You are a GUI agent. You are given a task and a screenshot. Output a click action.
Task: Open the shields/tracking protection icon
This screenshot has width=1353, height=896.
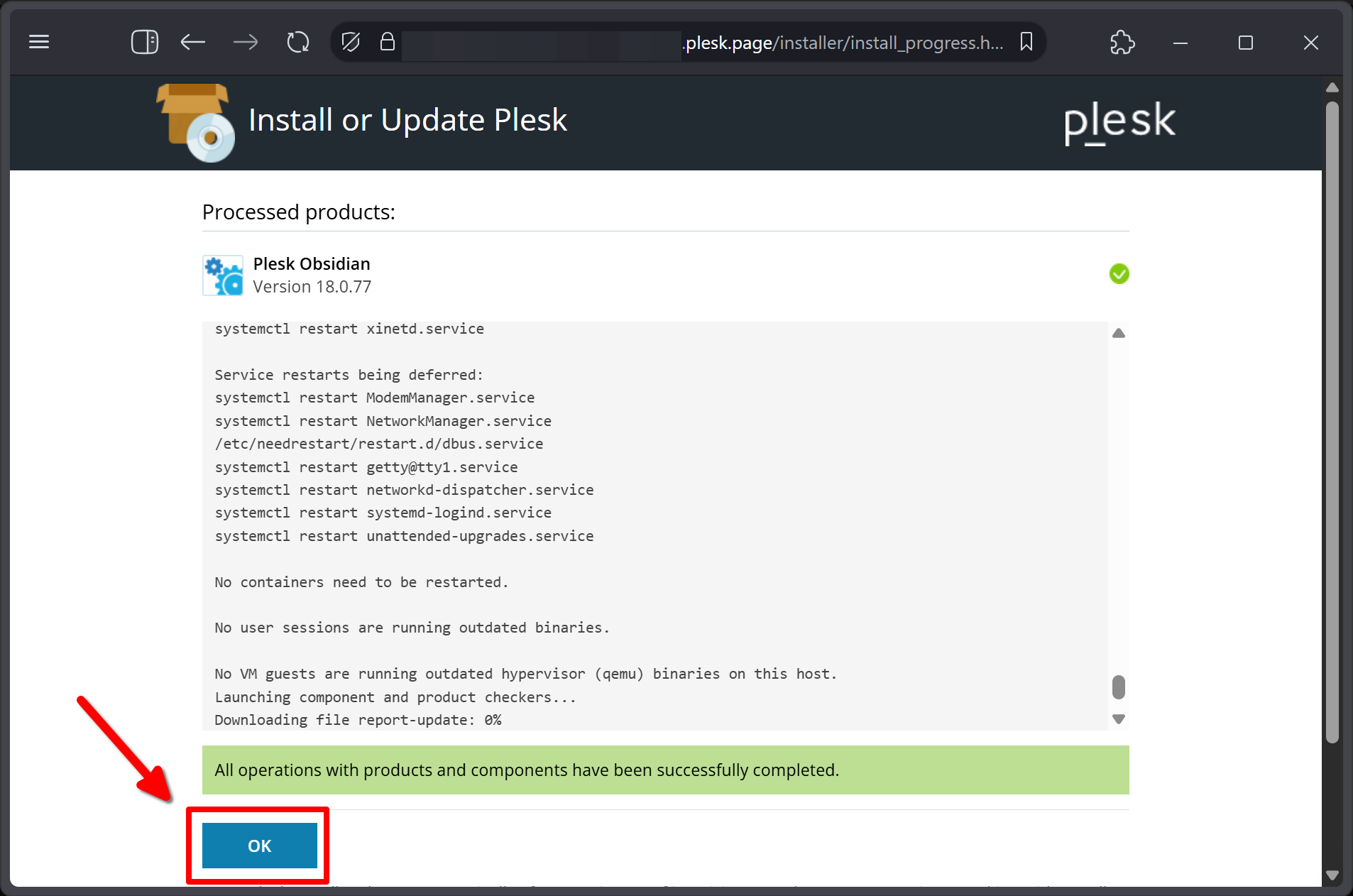click(x=351, y=42)
